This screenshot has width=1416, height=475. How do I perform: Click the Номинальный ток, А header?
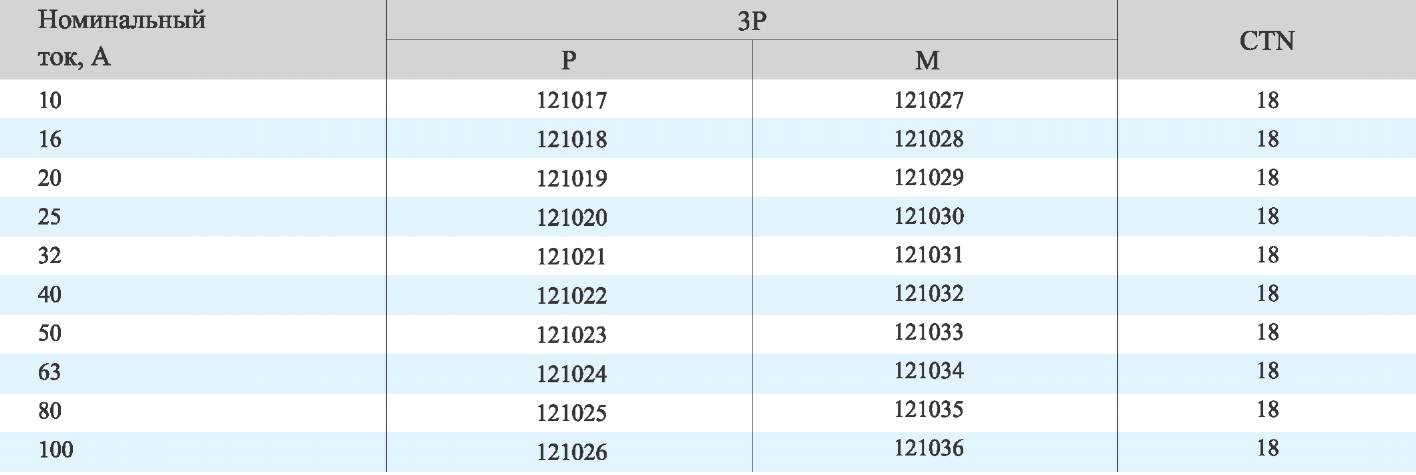[x=122, y=38]
